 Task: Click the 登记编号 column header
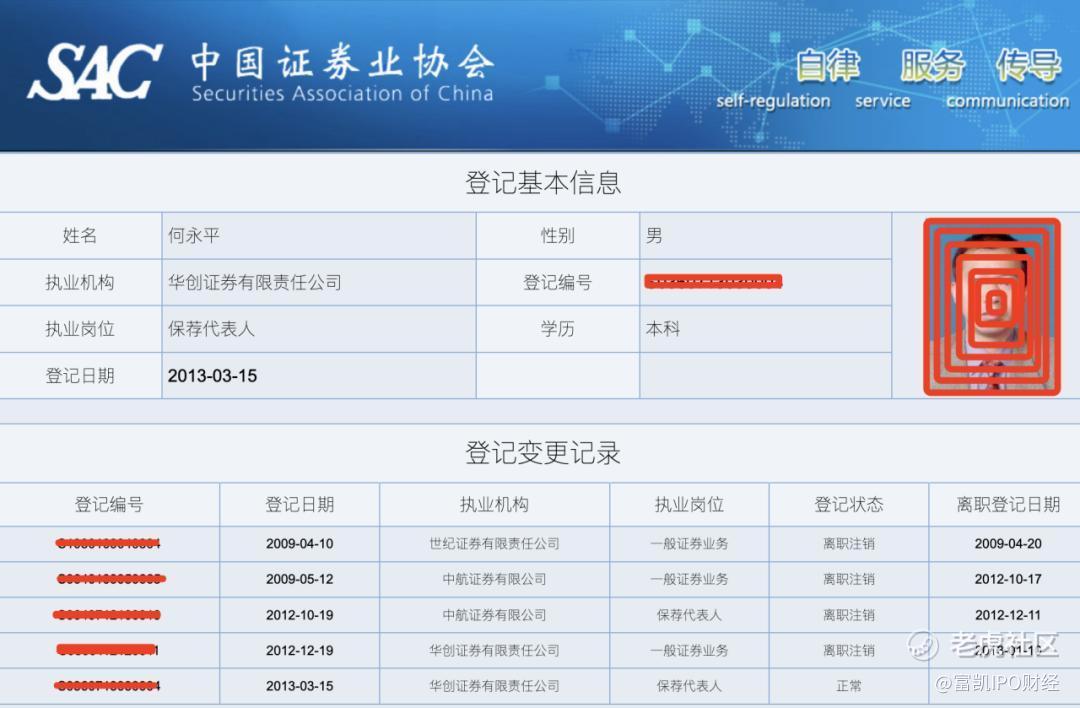click(x=110, y=505)
